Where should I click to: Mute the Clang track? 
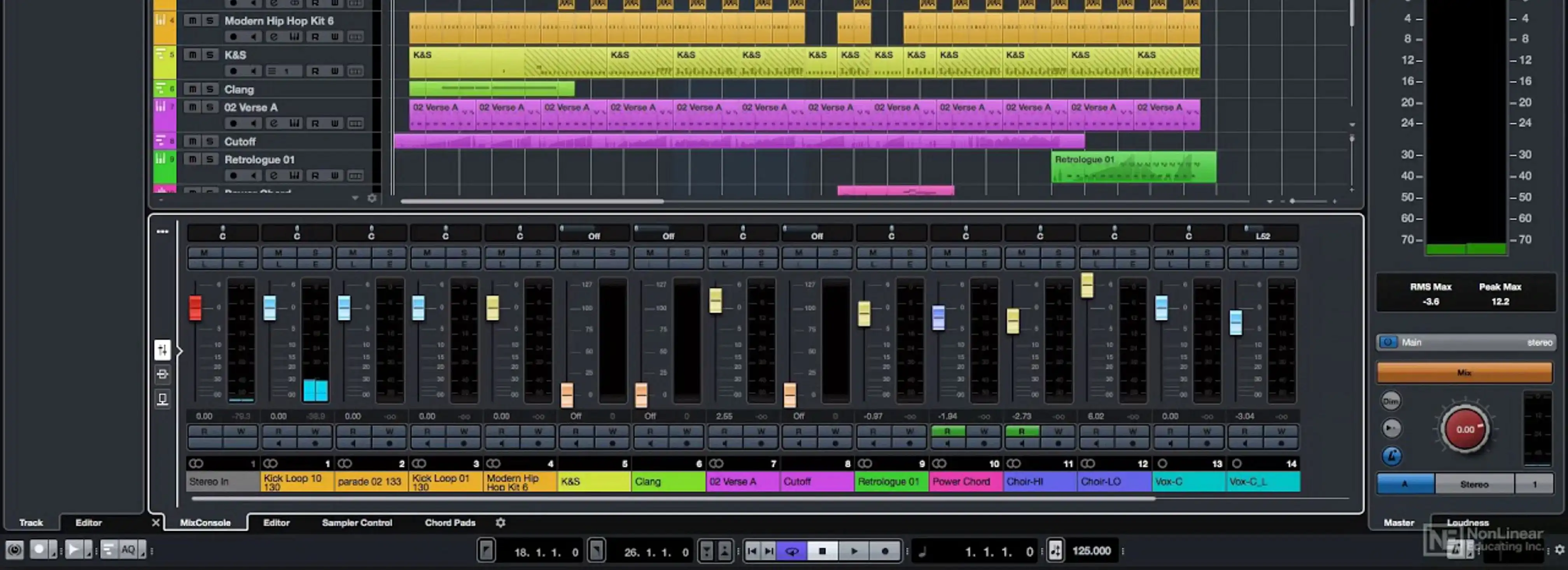(x=192, y=89)
